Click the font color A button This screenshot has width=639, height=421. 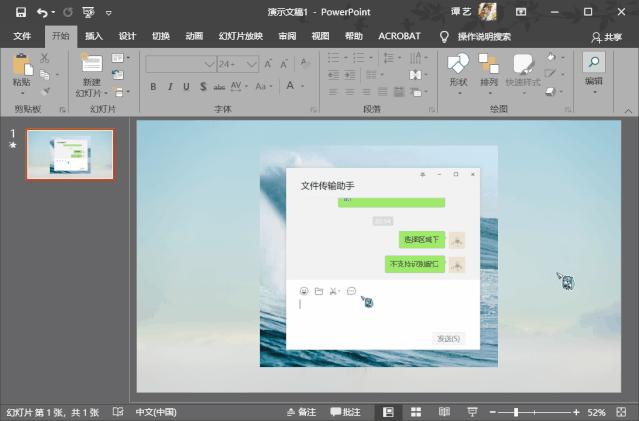[x=290, y=86]
